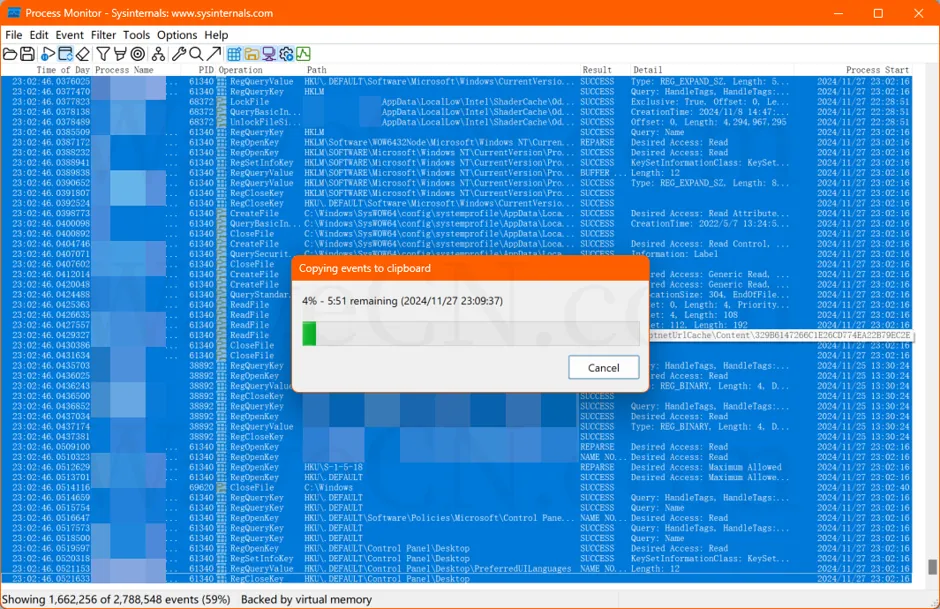Click the Find magnifier icon

coord(196,54)
